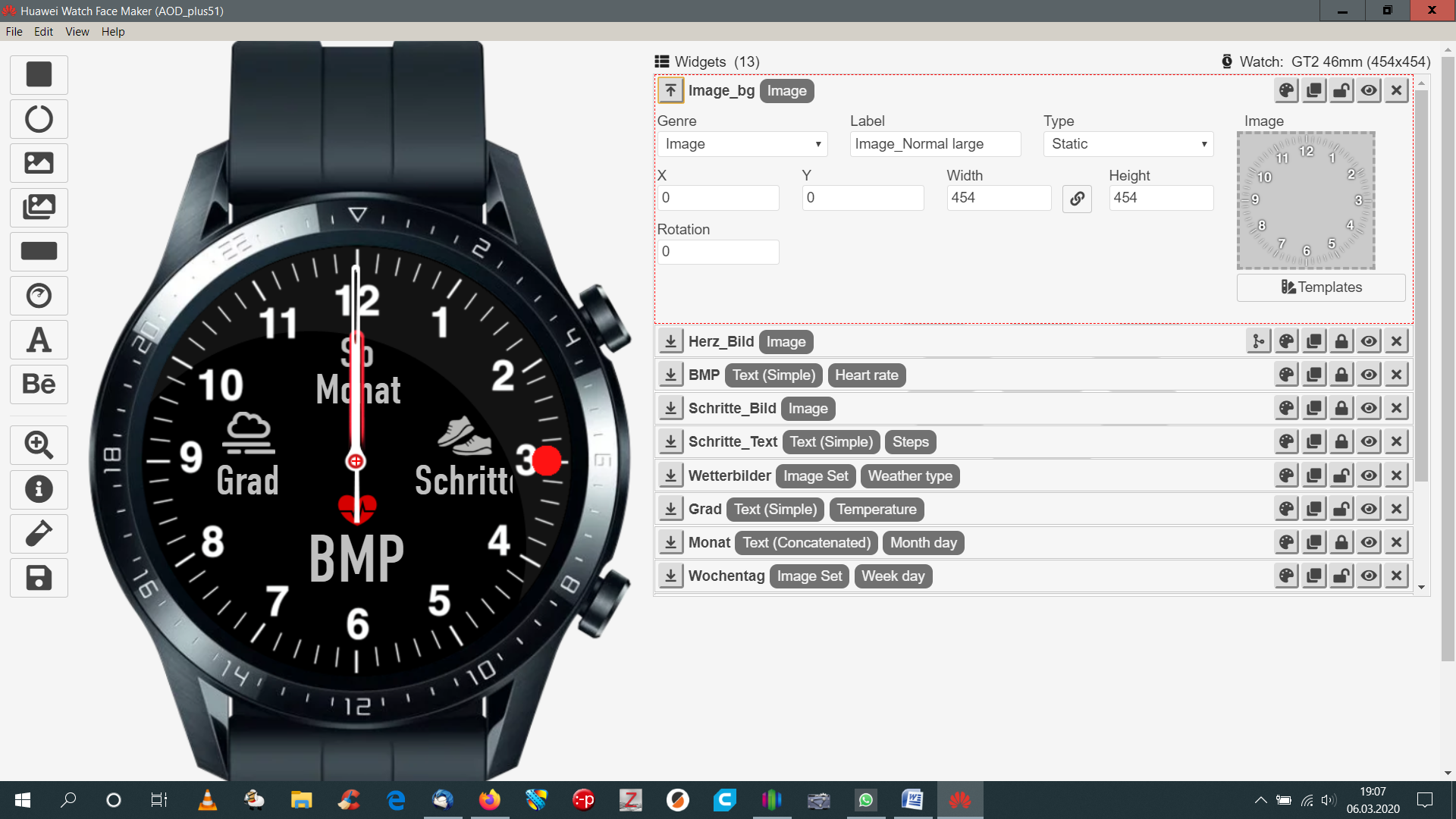
Task: Open the Edit menu
Action: coord(43,32)
